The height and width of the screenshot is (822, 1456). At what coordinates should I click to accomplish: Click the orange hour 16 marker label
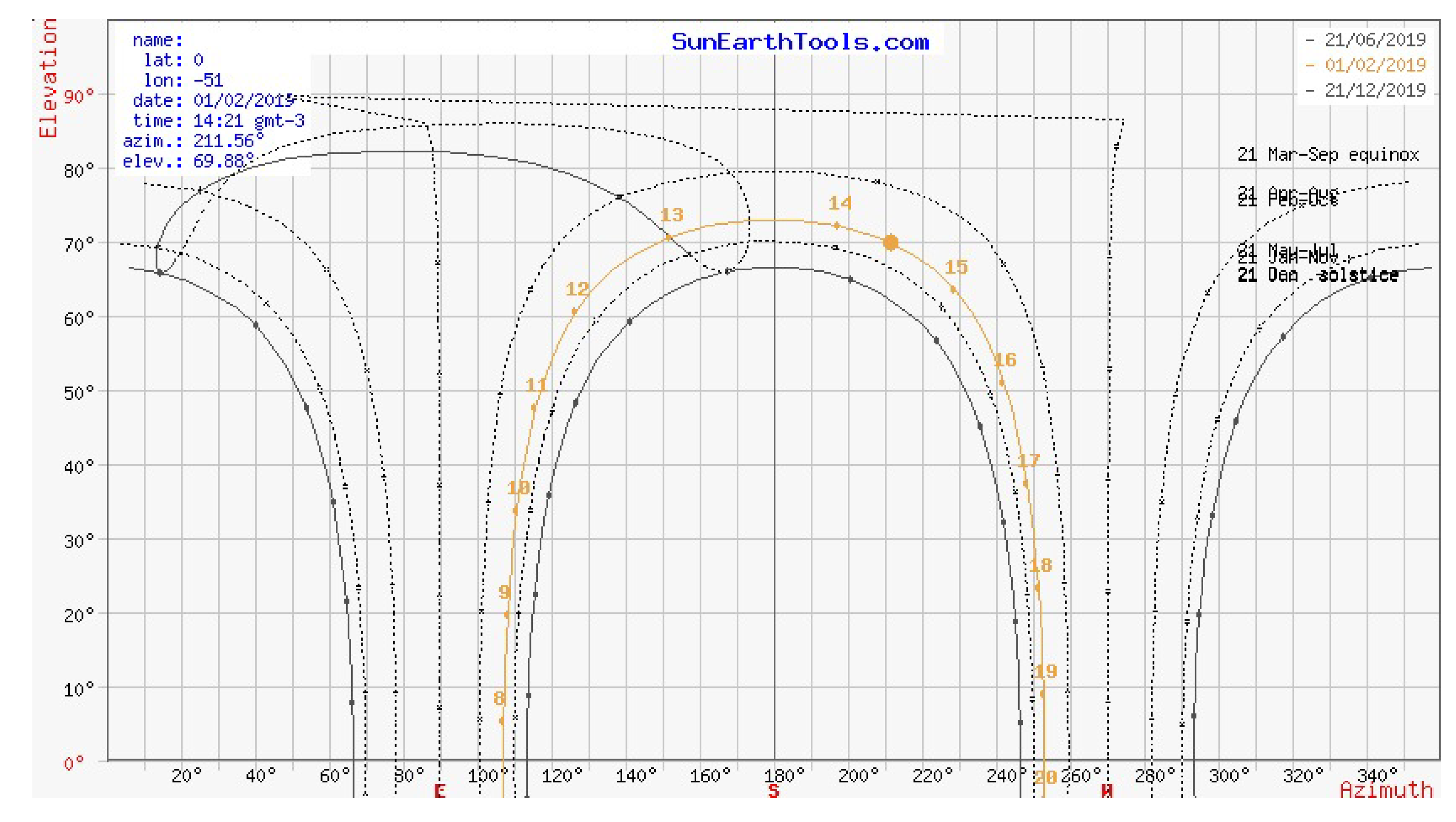[x=1005, y=360]
